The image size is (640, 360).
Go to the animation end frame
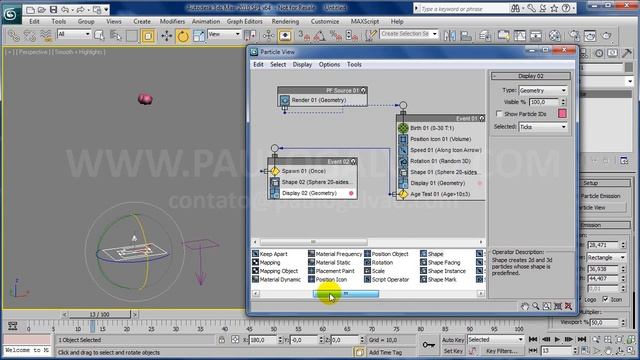pos(582,340)
